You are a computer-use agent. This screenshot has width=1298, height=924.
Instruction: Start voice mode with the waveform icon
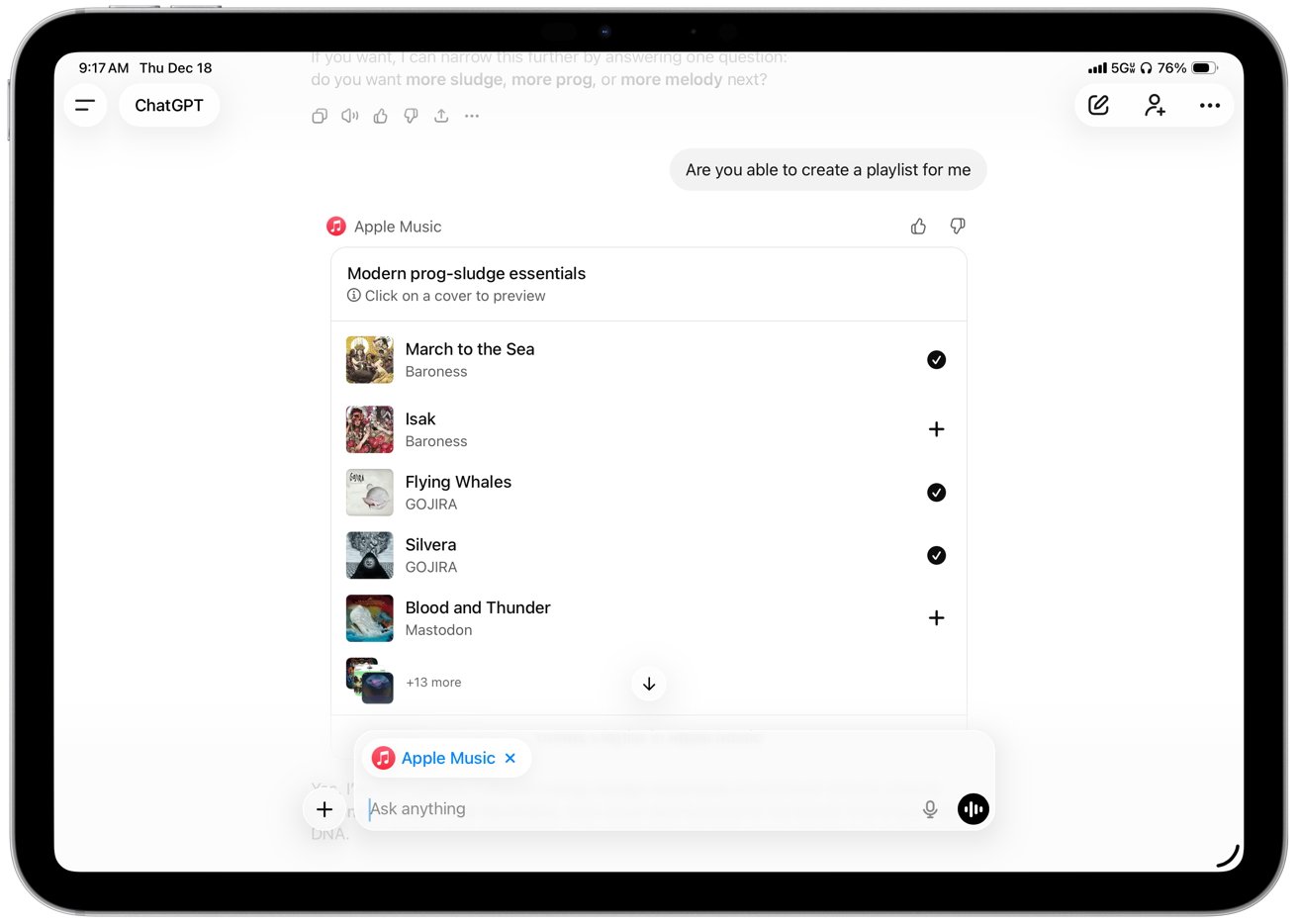(973, 808)
